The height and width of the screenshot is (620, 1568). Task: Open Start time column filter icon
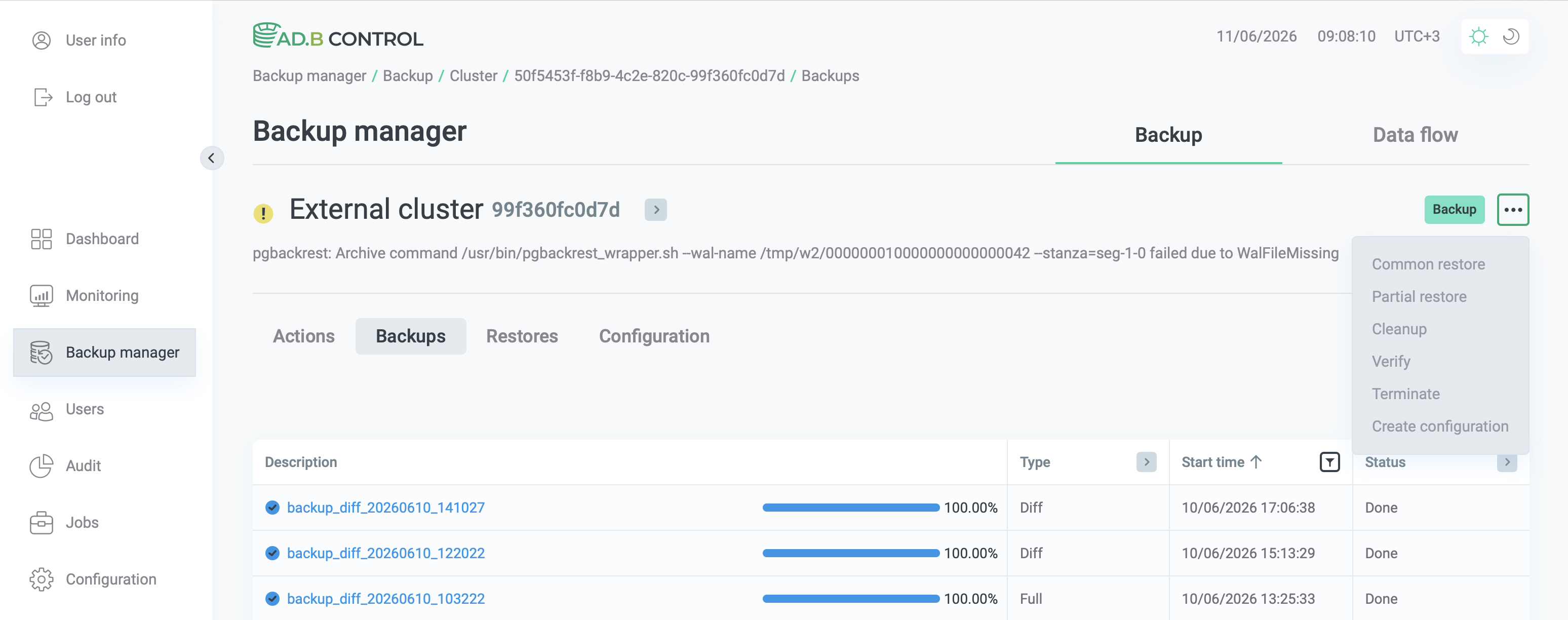(1329, 462)
